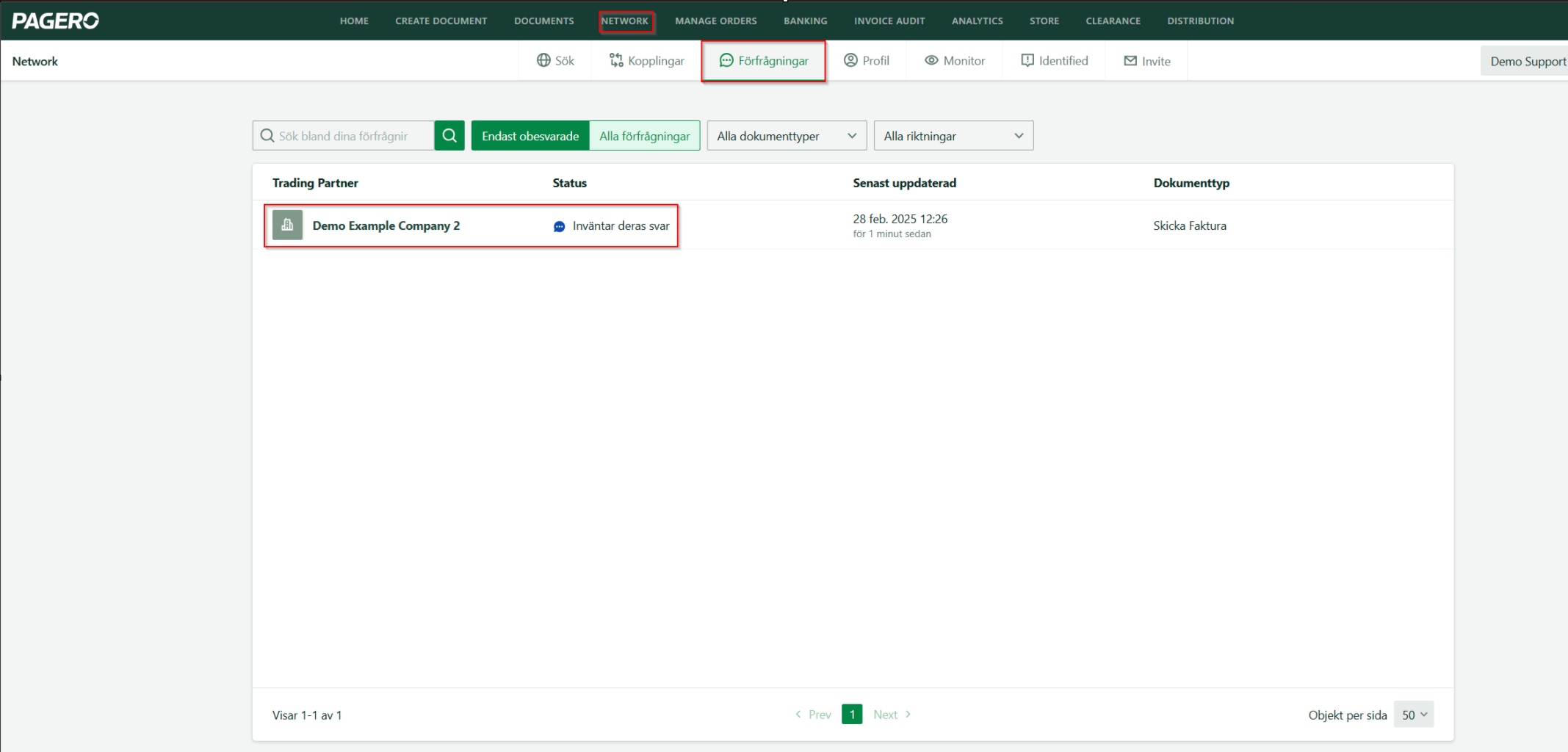
Task: Switch to the Kopplingar tab
Action: (x=646, y=60)
